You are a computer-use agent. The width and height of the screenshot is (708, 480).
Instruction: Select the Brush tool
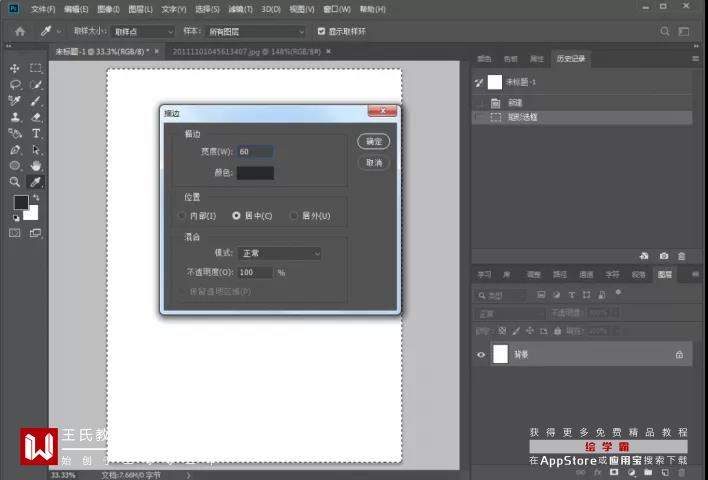[36, 101]
